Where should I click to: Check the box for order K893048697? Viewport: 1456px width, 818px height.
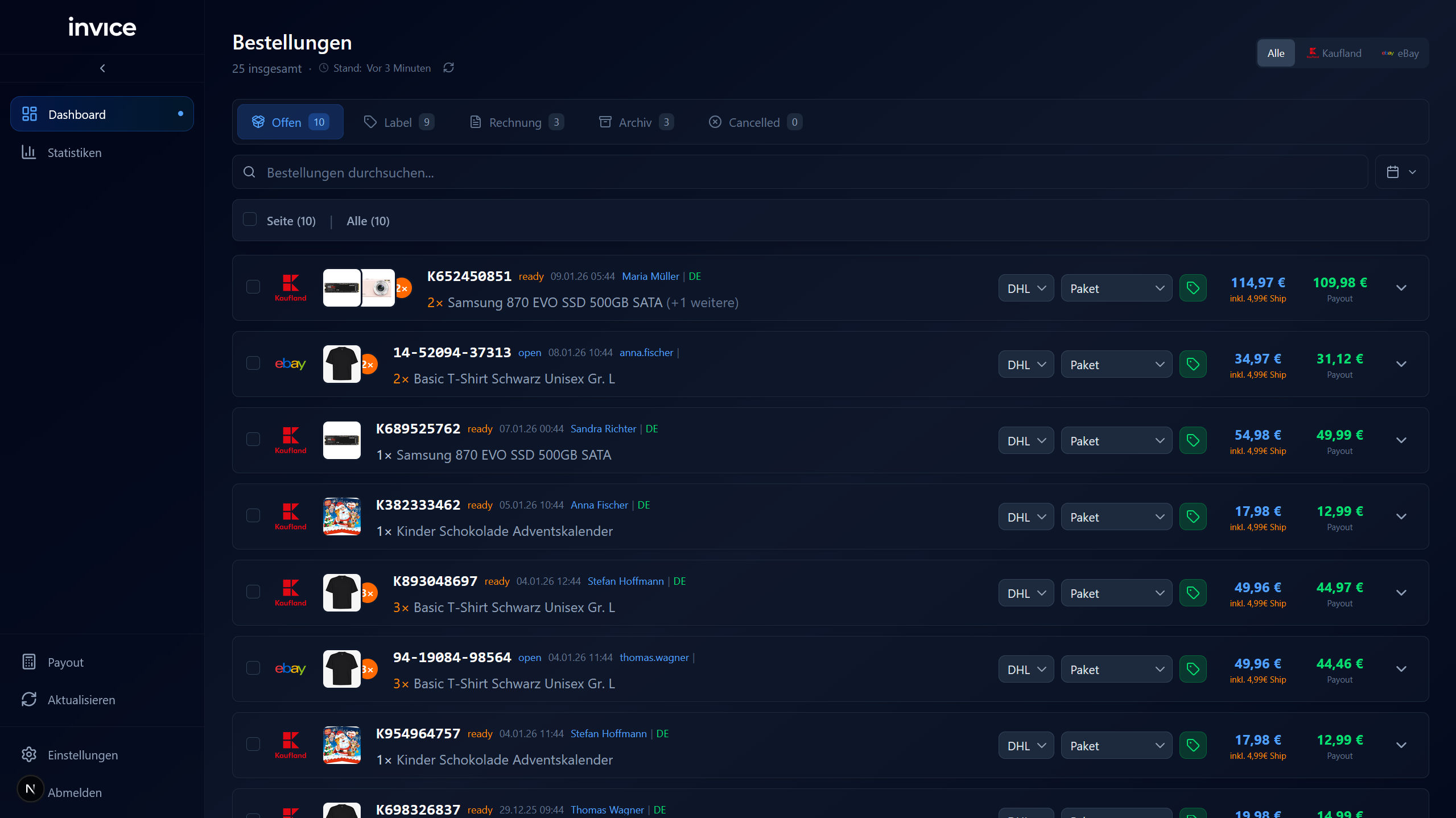coord(253,592)
